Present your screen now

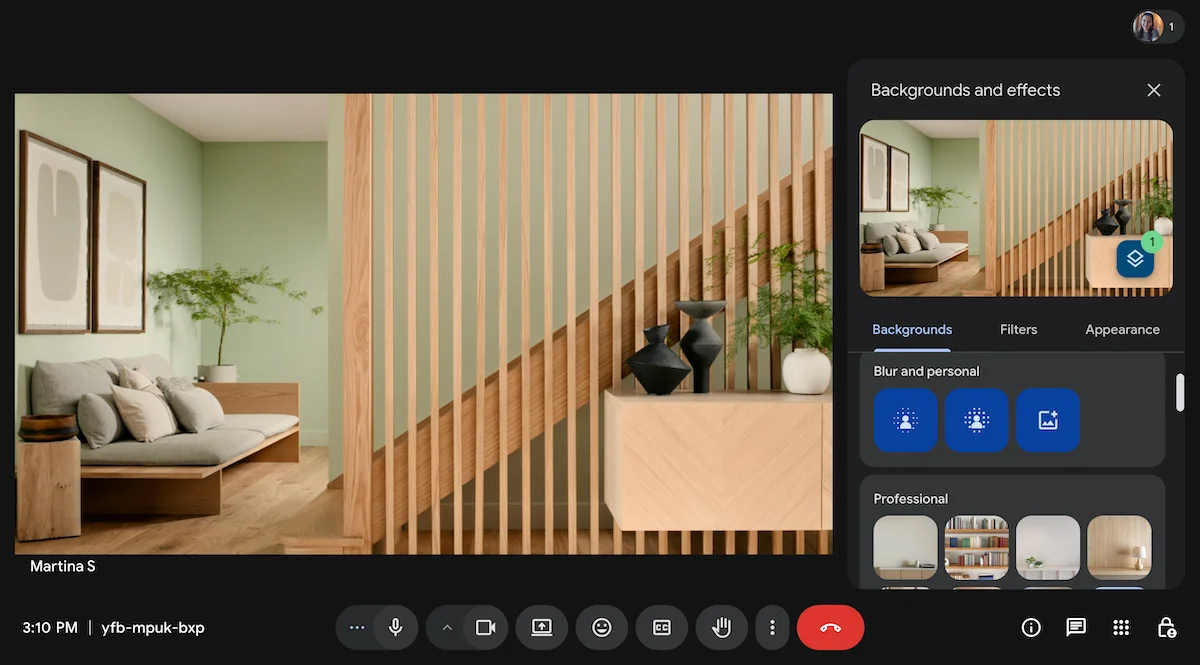[x=542, y=627]
